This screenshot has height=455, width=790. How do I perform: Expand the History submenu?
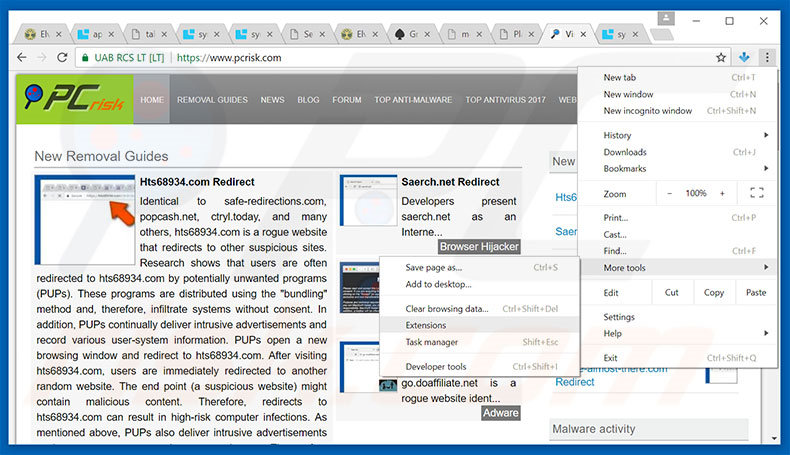click(677, 135)
